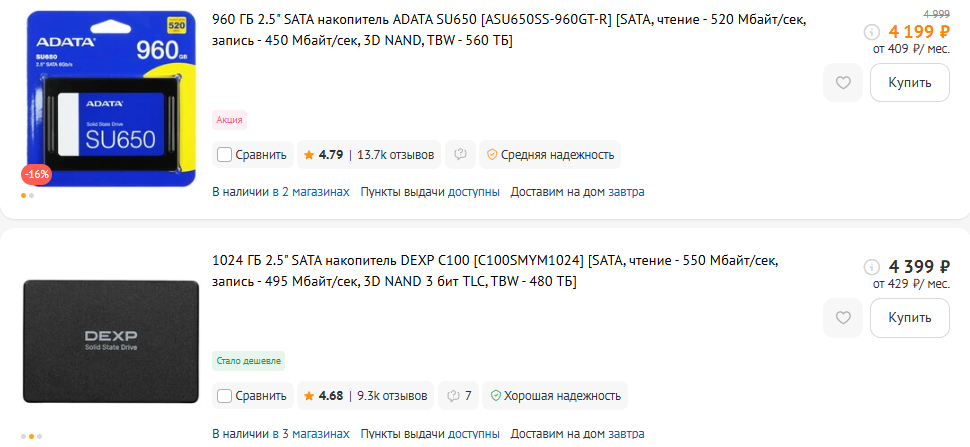970x447 pixels.
Task: Buy ADATA SU650 with Купить button
Action: click(909, 83)
